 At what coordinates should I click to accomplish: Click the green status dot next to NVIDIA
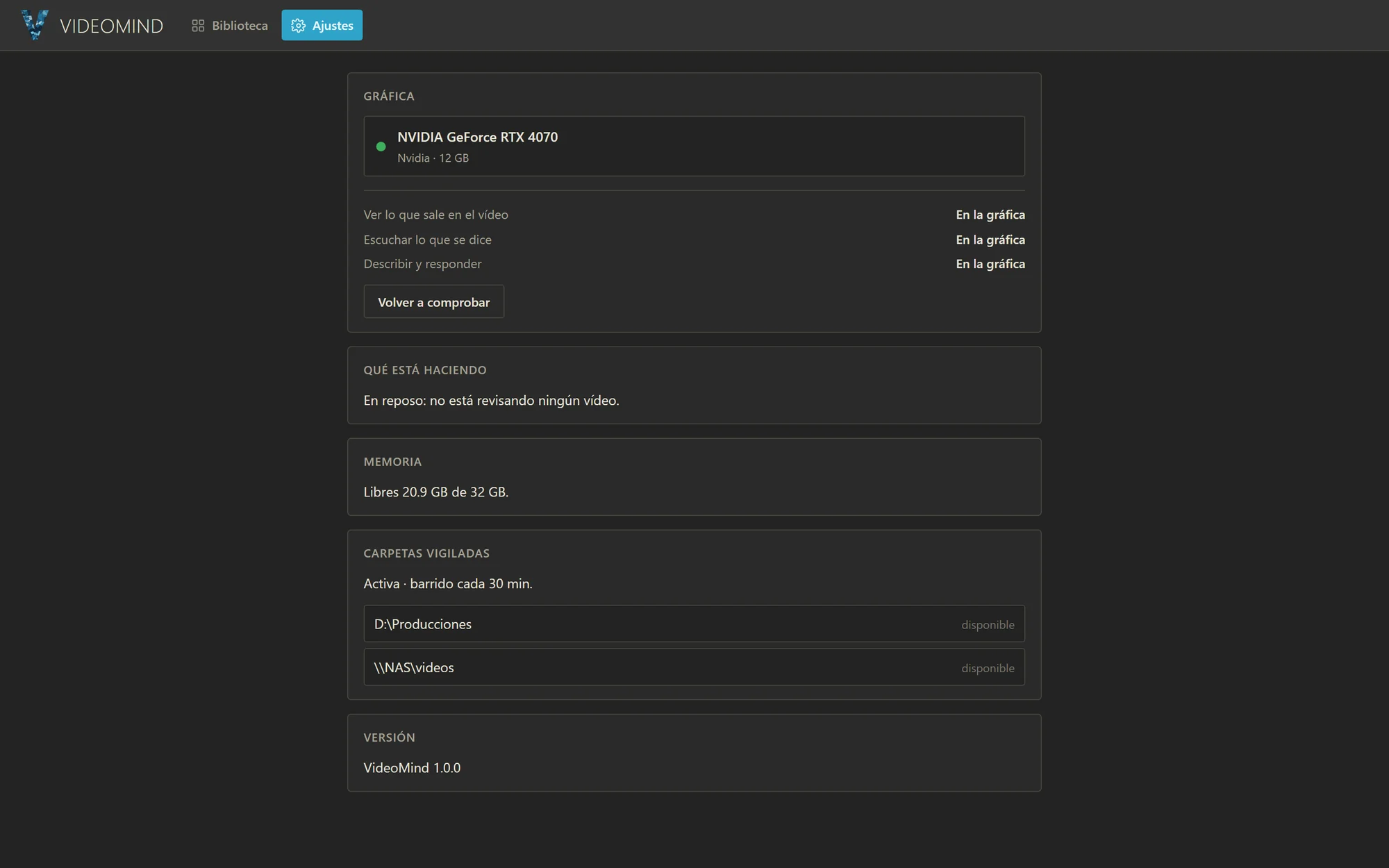381,147
